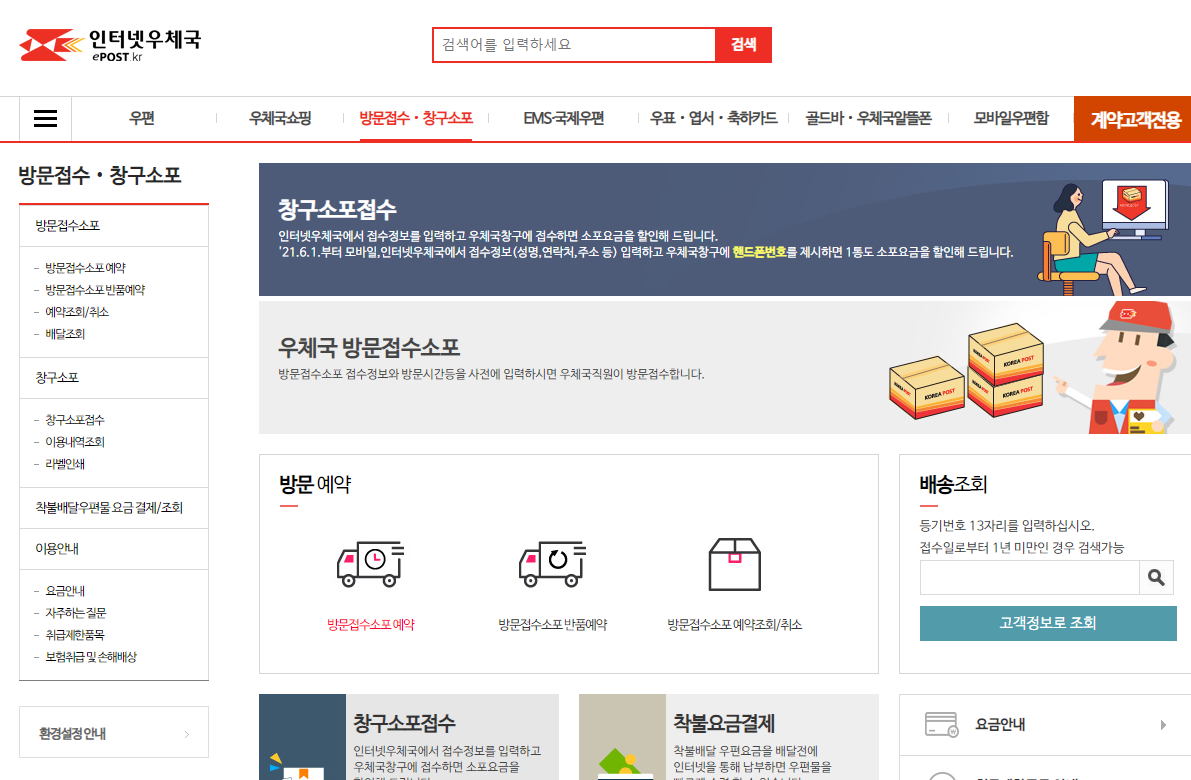Click the 인터넷우체국 ePOST logo
This screenshot has width=1191, height=780.
click(x=110, y=45)
